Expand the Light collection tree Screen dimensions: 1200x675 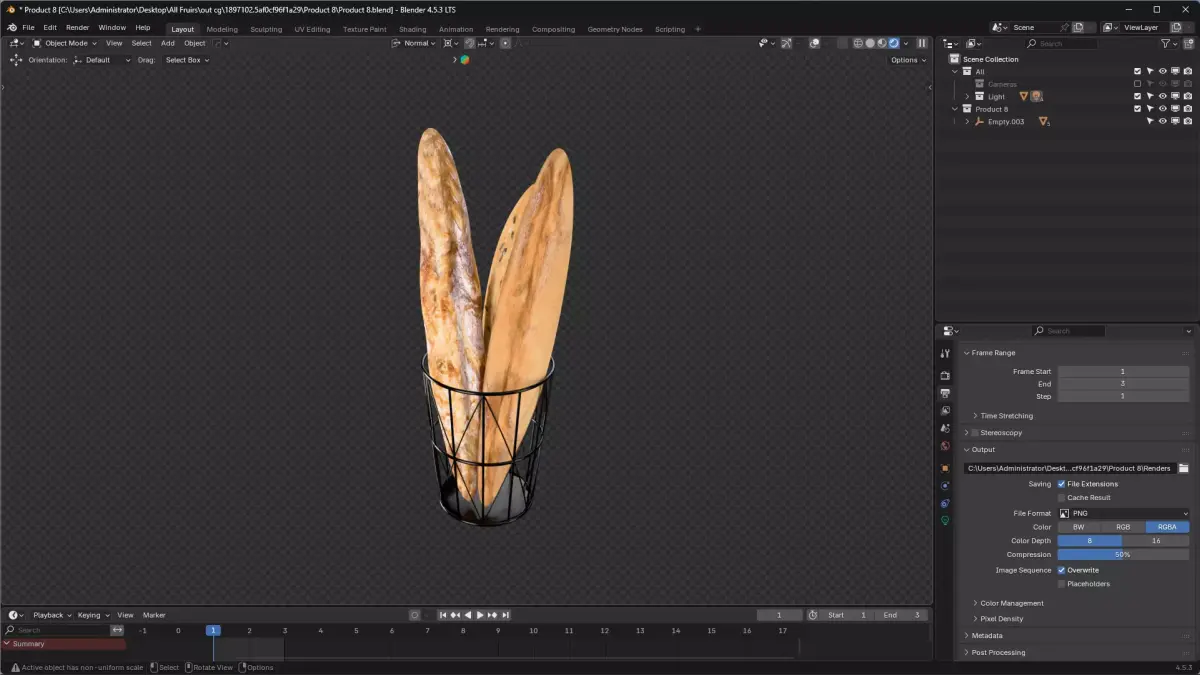pos(967,97)
